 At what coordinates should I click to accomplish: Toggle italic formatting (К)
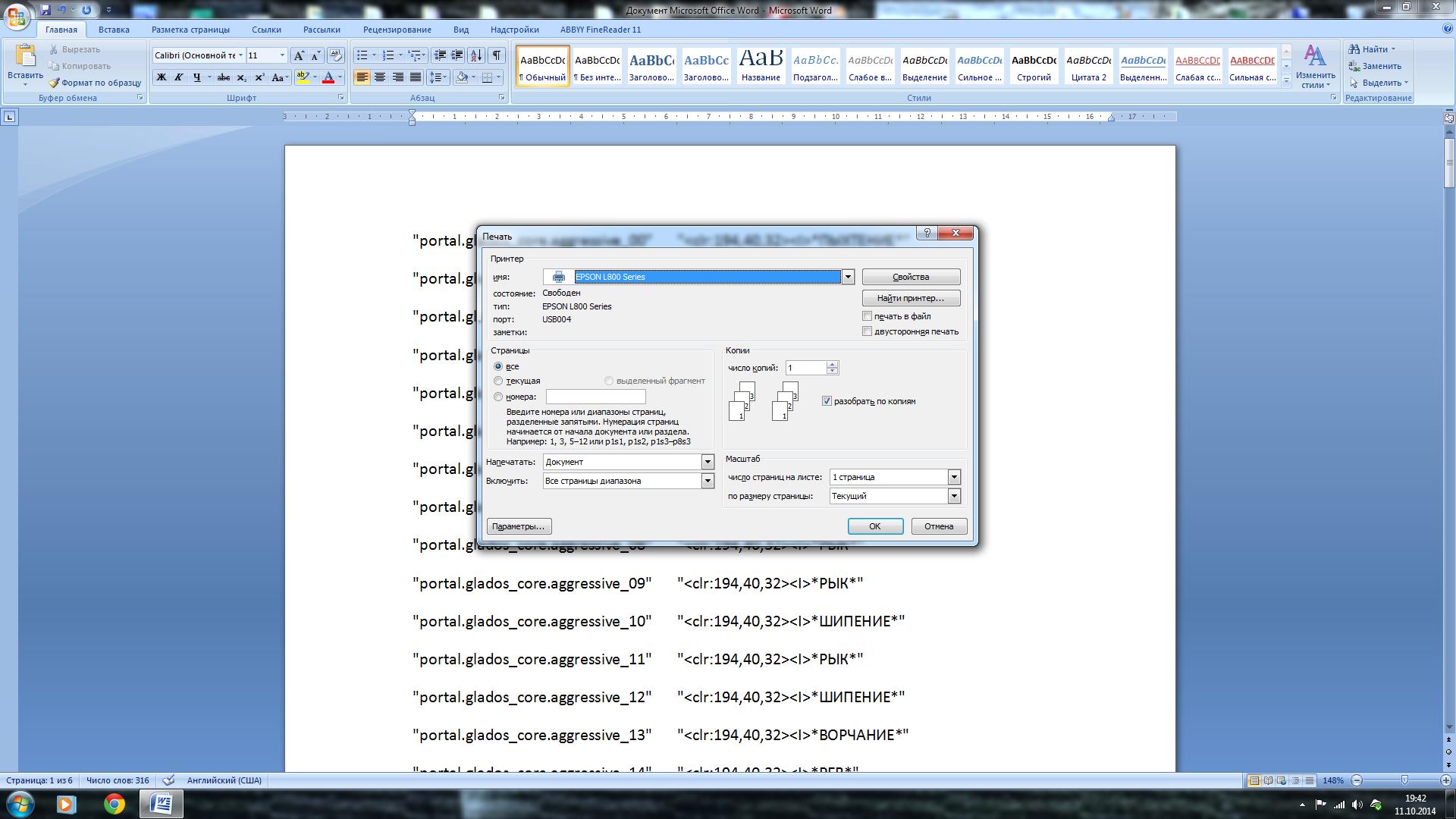pos(179,77)
